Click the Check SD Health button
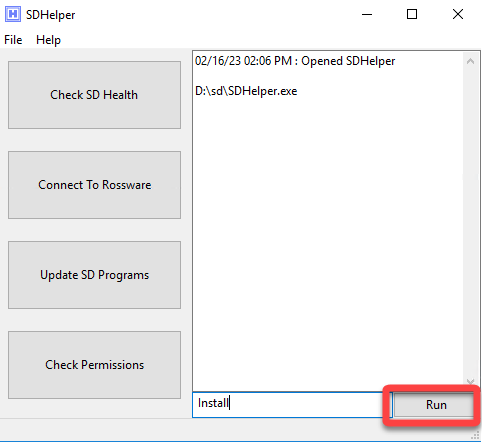Viewport: 482px width, 442px height. 94,95
